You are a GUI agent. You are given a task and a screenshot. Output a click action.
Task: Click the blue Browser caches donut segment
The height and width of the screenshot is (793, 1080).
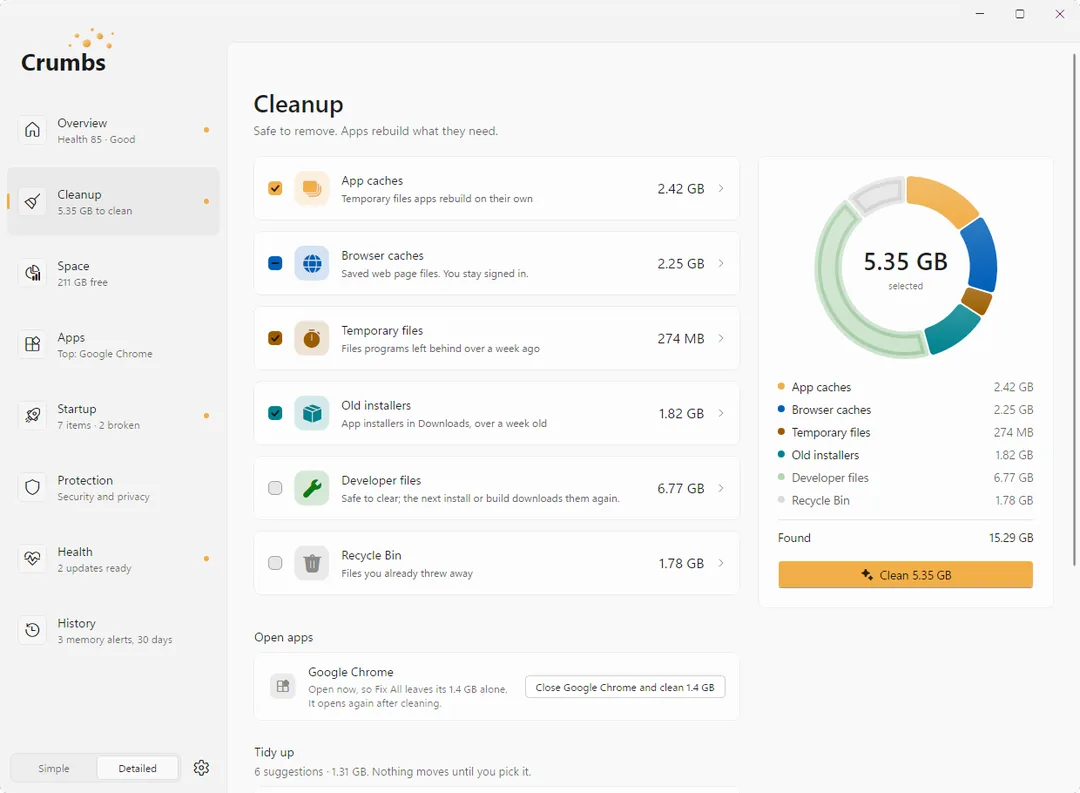point(981,255)
